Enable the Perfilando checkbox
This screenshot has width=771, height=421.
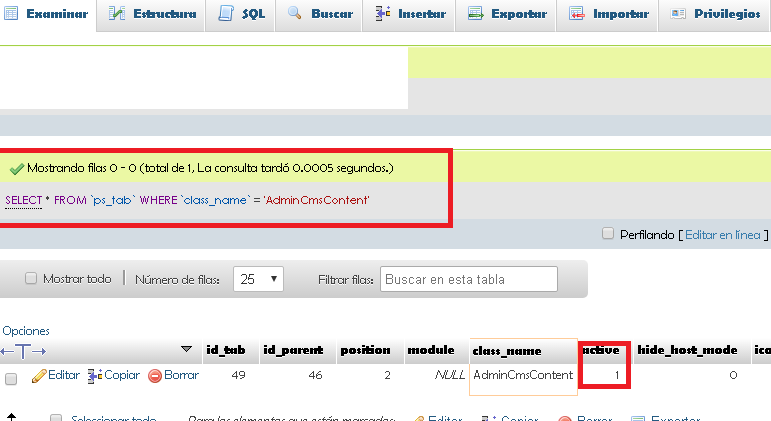pyautogui.click(x=608, y=234)
